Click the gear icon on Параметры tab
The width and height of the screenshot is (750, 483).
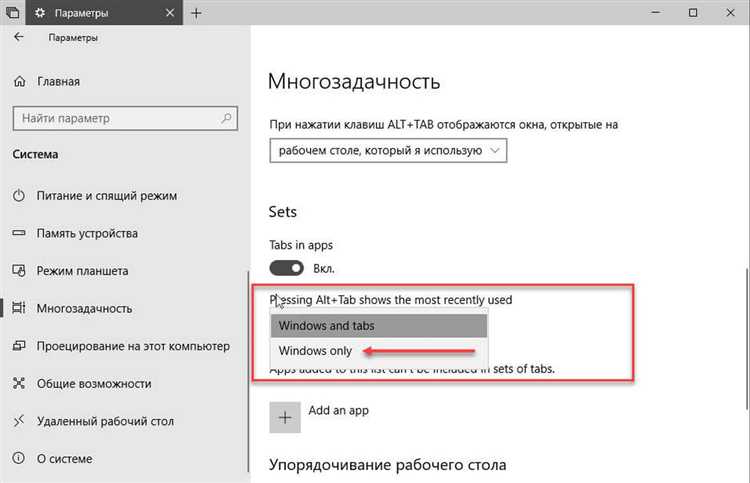[40, 13]
